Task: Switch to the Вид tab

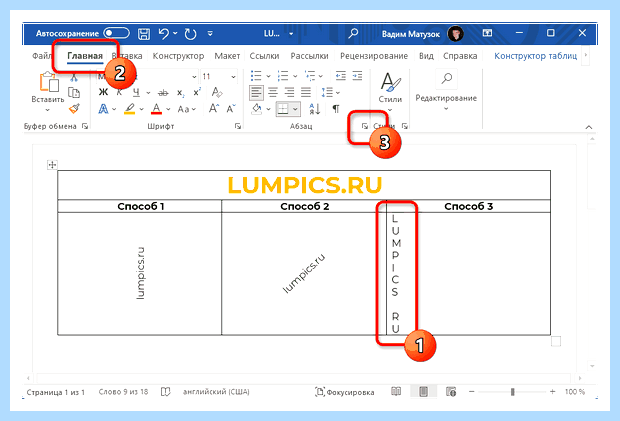Action: [x=426, y=56]
